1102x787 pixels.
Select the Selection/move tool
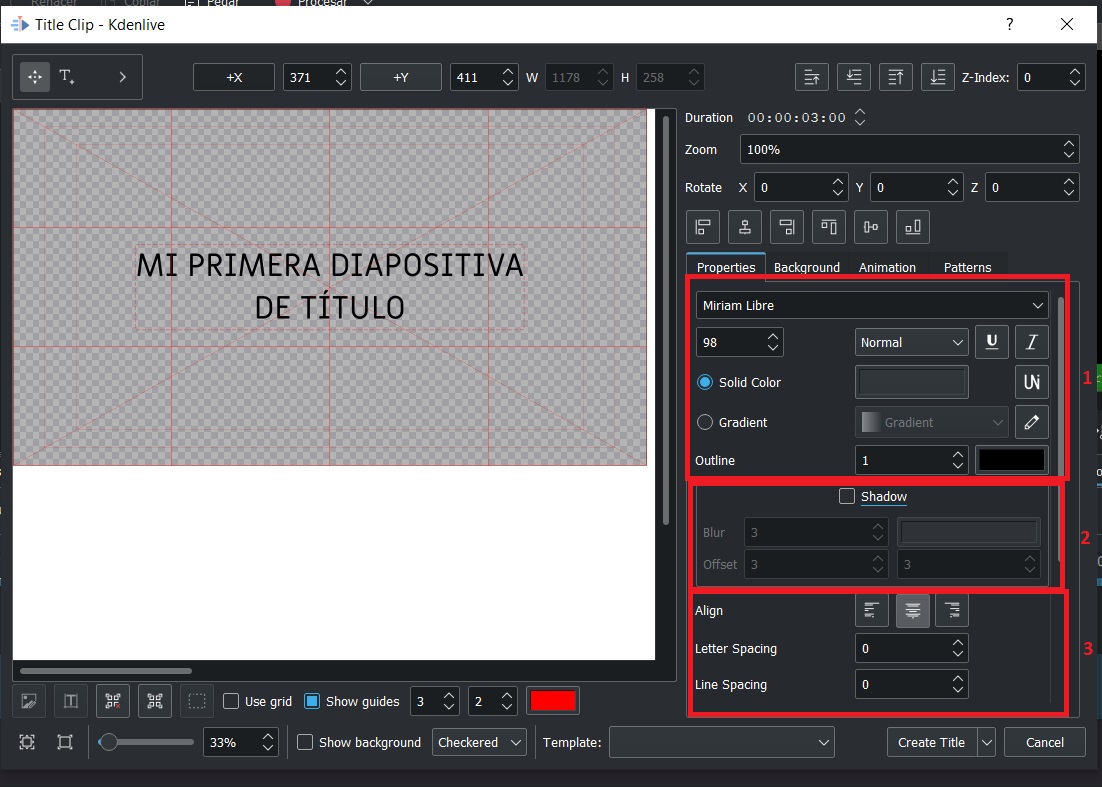34,77
